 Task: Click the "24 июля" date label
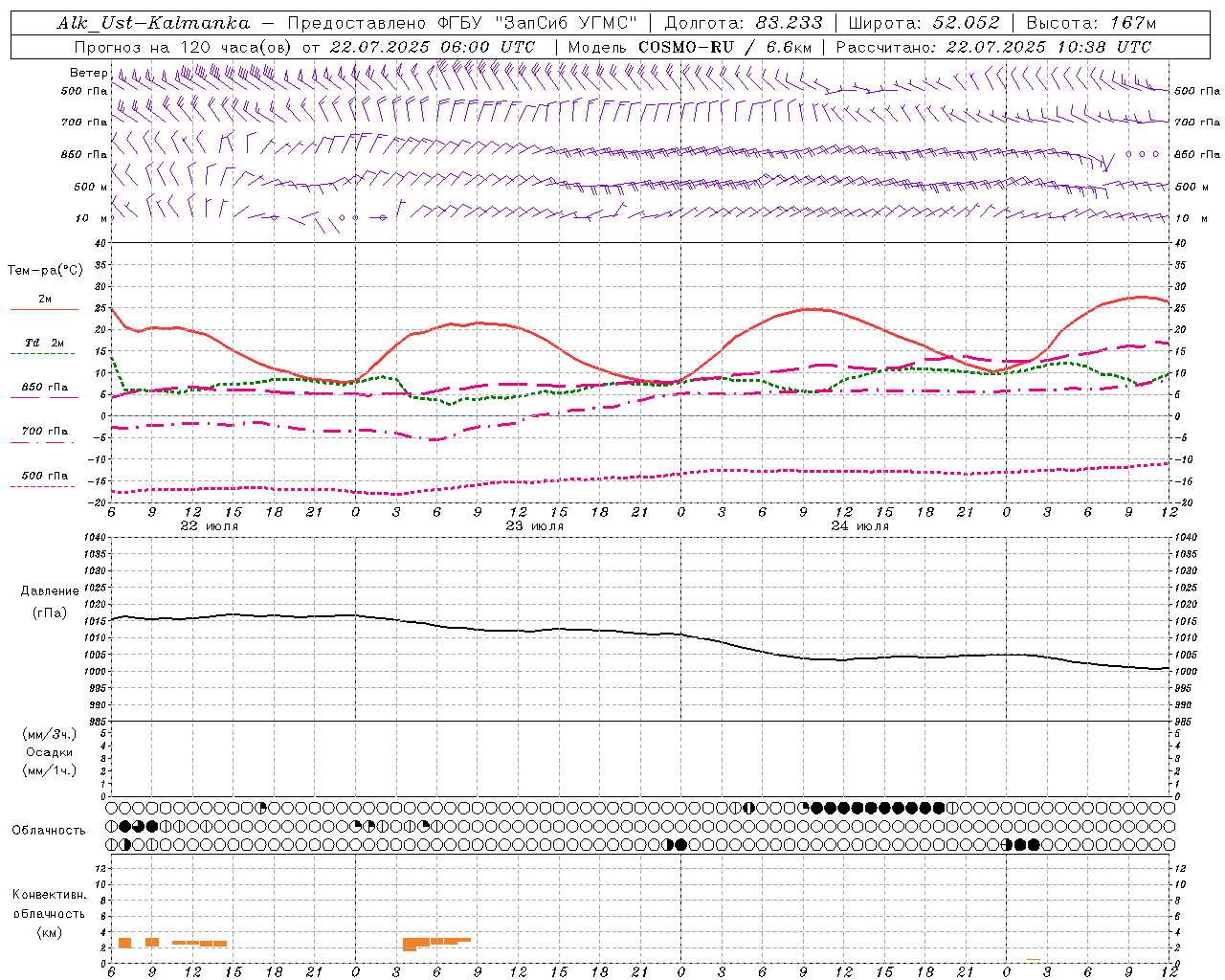859,526
